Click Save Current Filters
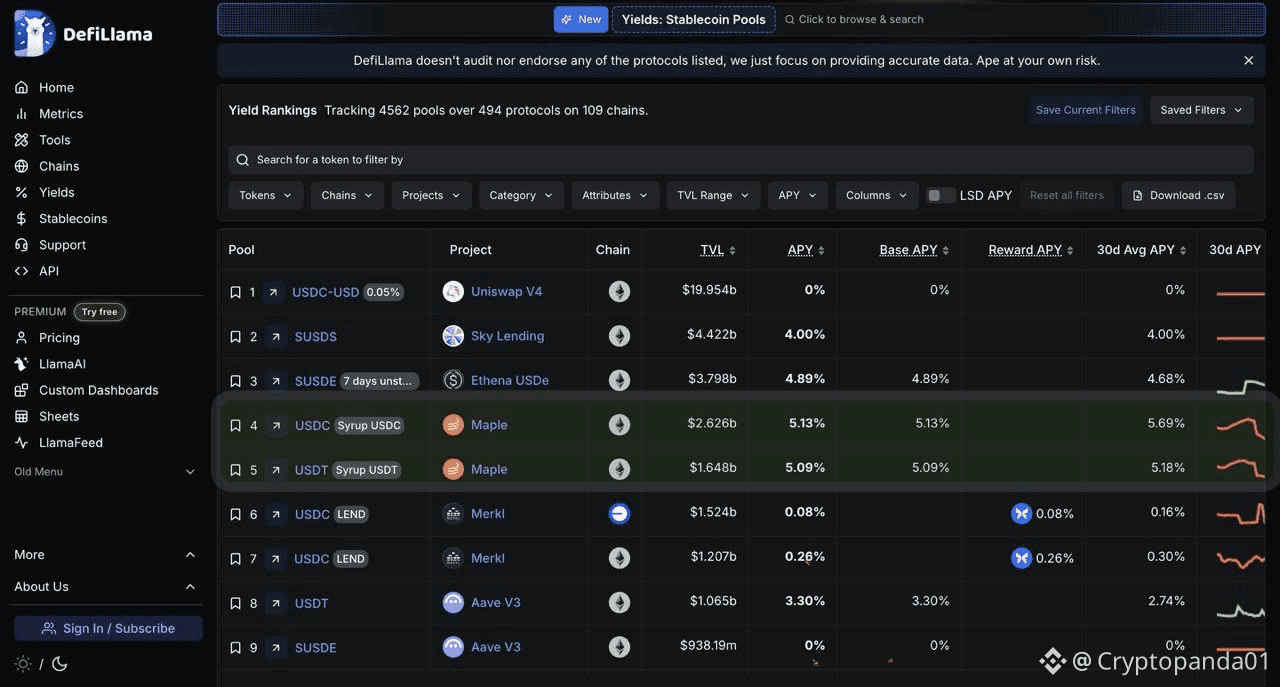1280x687 pixels. (x=1085, y=110)
